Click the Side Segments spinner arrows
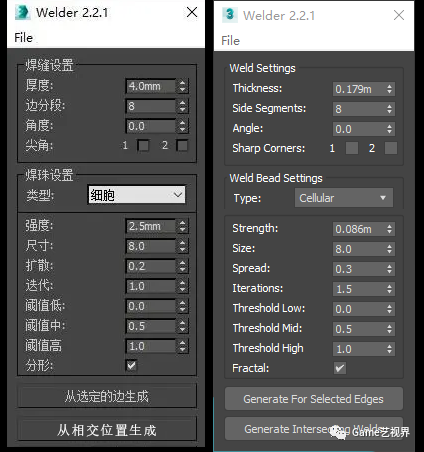Screen dimensions: 424x452 click(x=389, y=109)
